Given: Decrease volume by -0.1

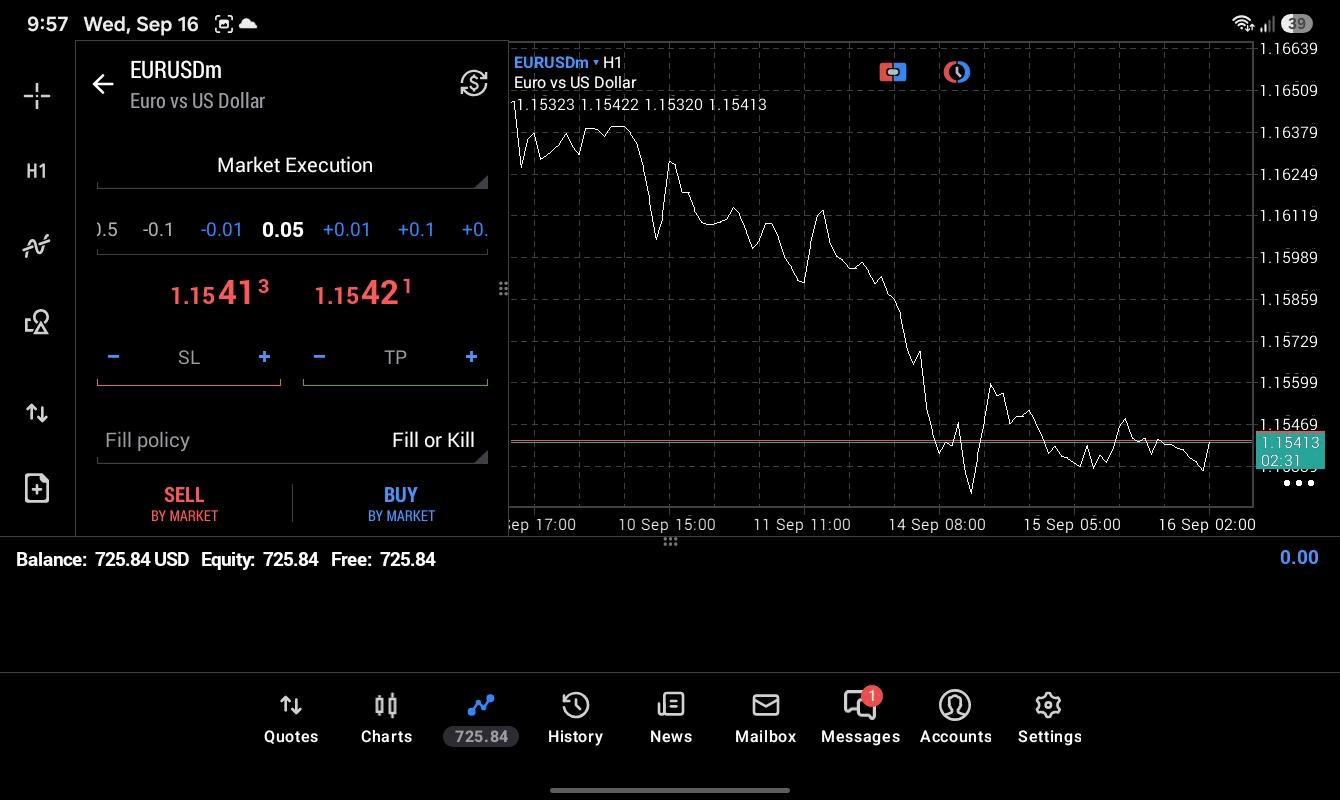Looking at the screenshot, I should (x=158, y=230).
